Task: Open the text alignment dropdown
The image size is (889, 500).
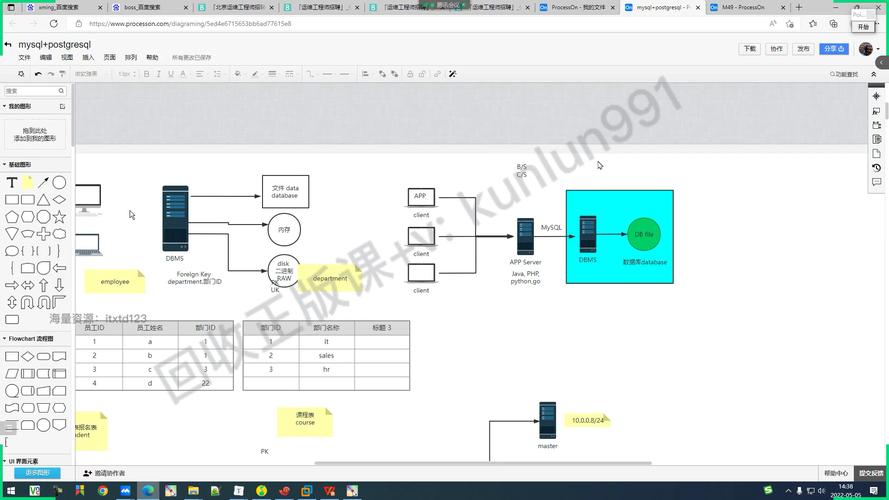Action: point(200,74)
